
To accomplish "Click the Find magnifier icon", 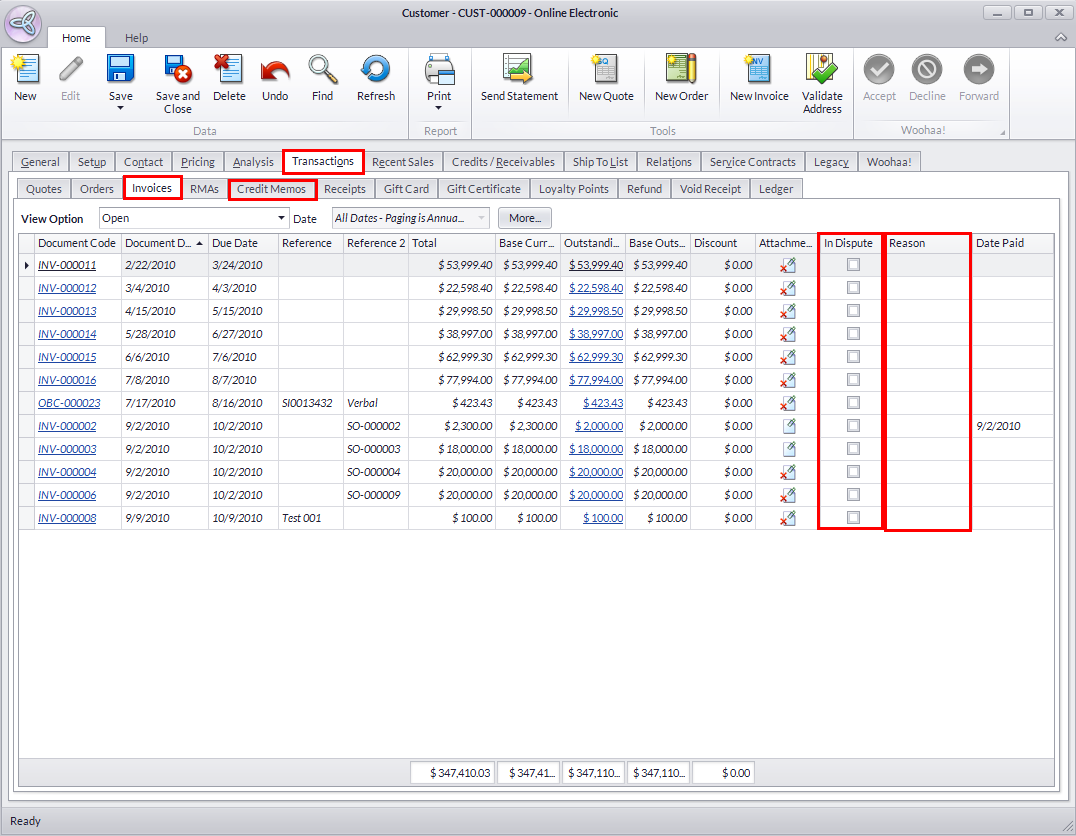I will point(322,70).
